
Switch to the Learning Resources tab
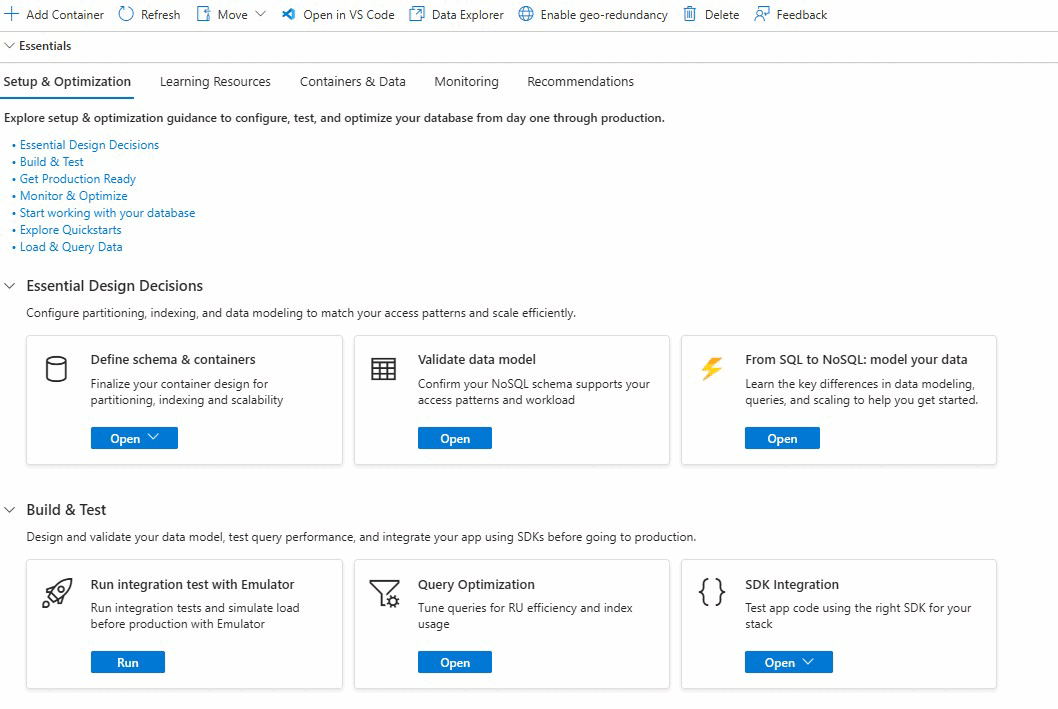click(215, 82)
